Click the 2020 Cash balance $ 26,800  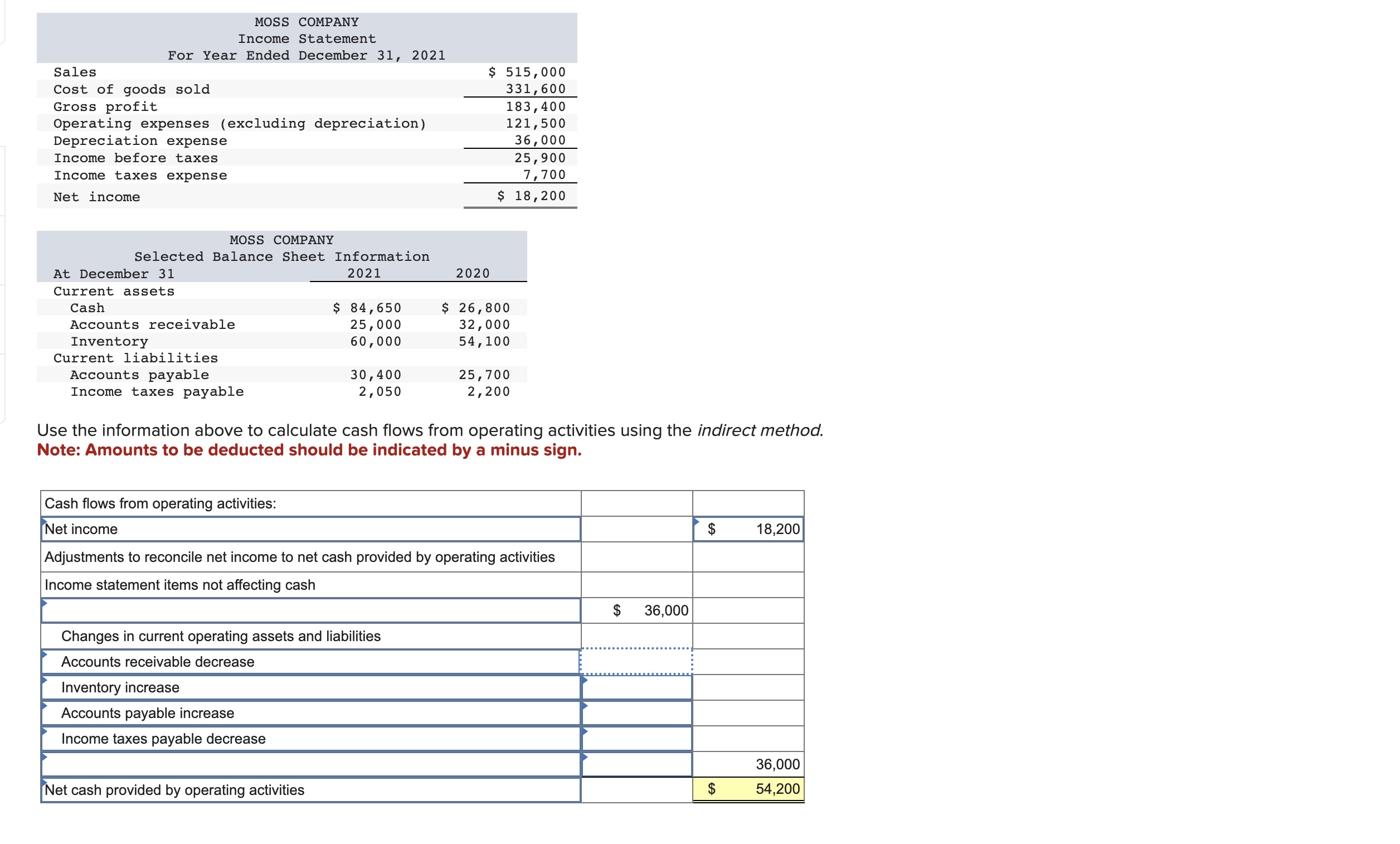point(475,308)
